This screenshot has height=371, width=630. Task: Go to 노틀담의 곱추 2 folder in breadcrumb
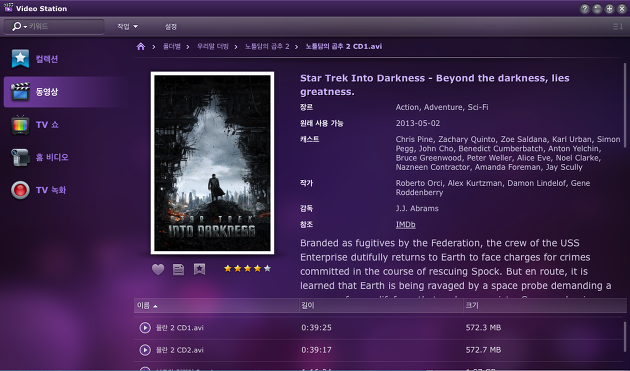tap(267, 47)
